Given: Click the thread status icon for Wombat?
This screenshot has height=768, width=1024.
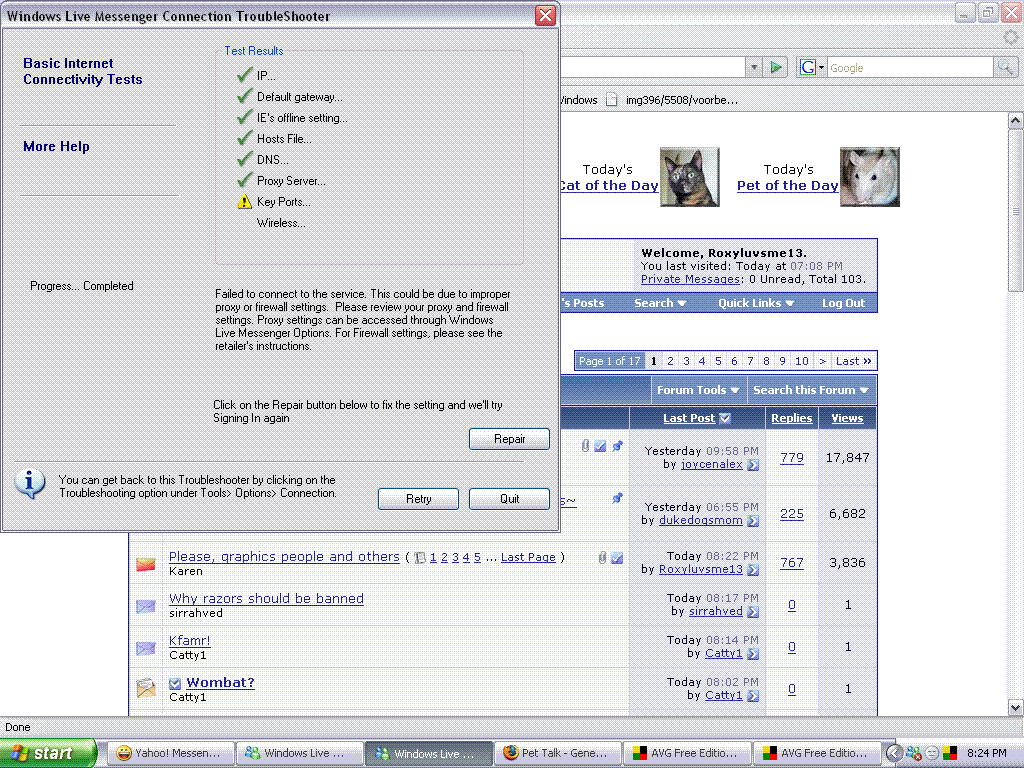Looking at the screenshot, I should pos(146,688).
